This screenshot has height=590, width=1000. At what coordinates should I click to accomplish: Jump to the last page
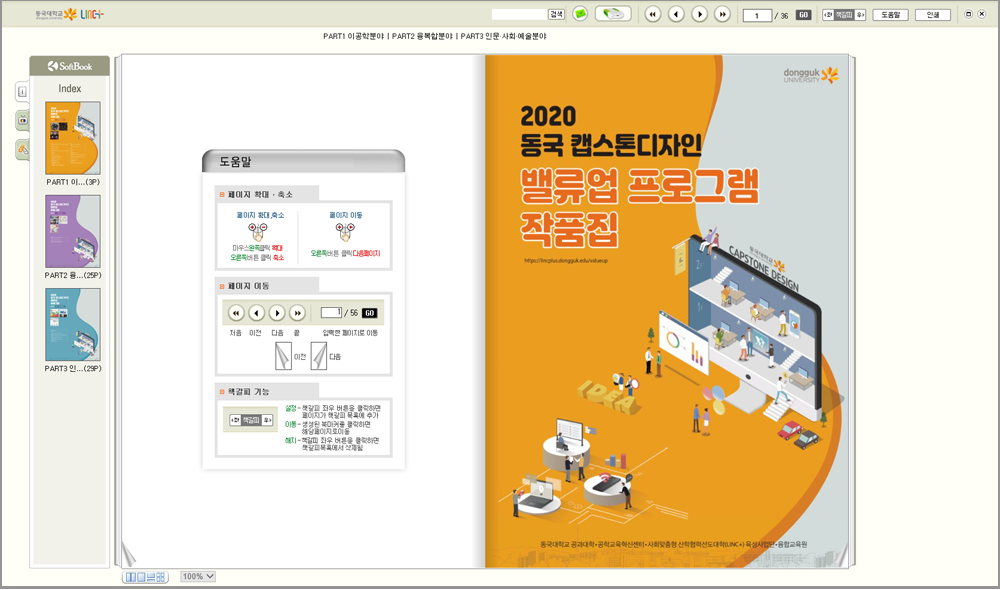723,14
